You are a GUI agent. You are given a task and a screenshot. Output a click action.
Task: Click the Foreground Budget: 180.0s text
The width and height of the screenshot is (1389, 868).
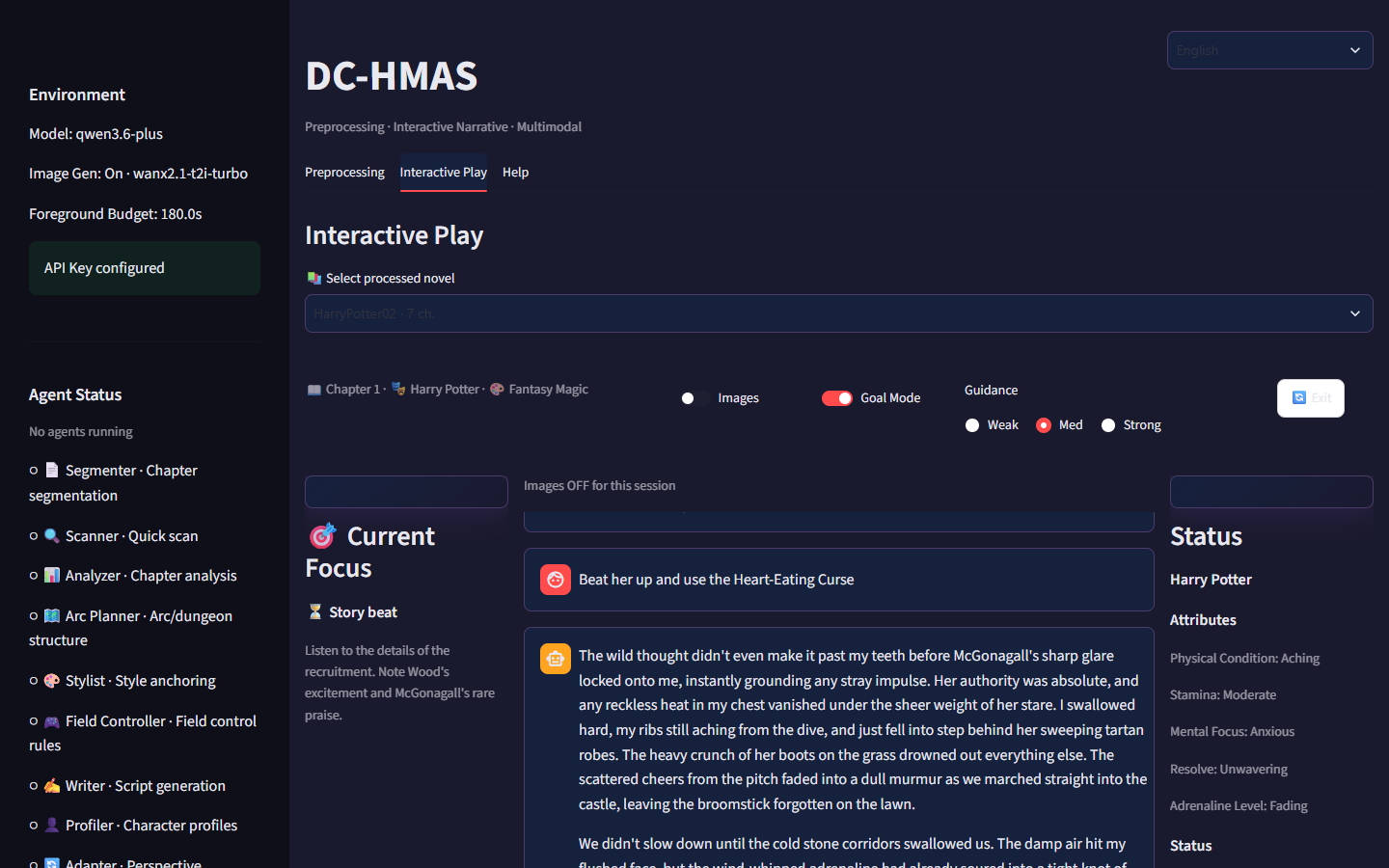116,214
